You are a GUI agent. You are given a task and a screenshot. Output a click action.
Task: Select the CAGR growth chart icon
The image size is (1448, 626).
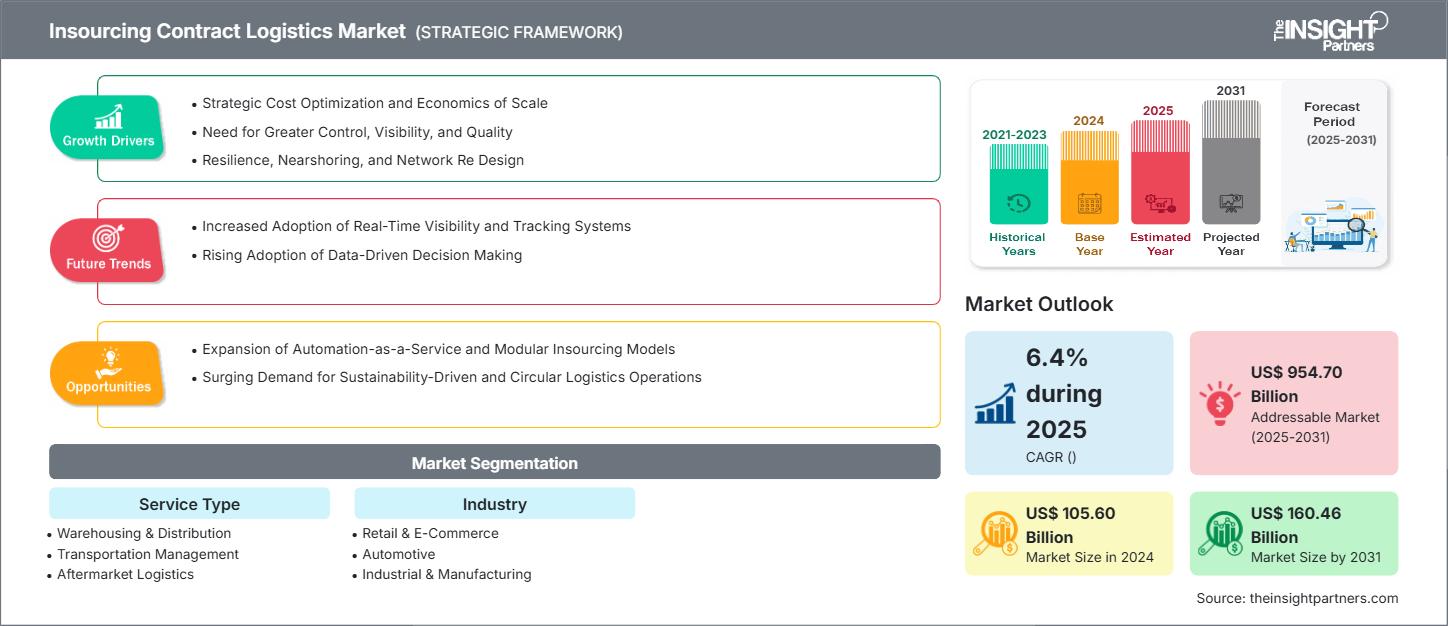click(x=994, y=404)
